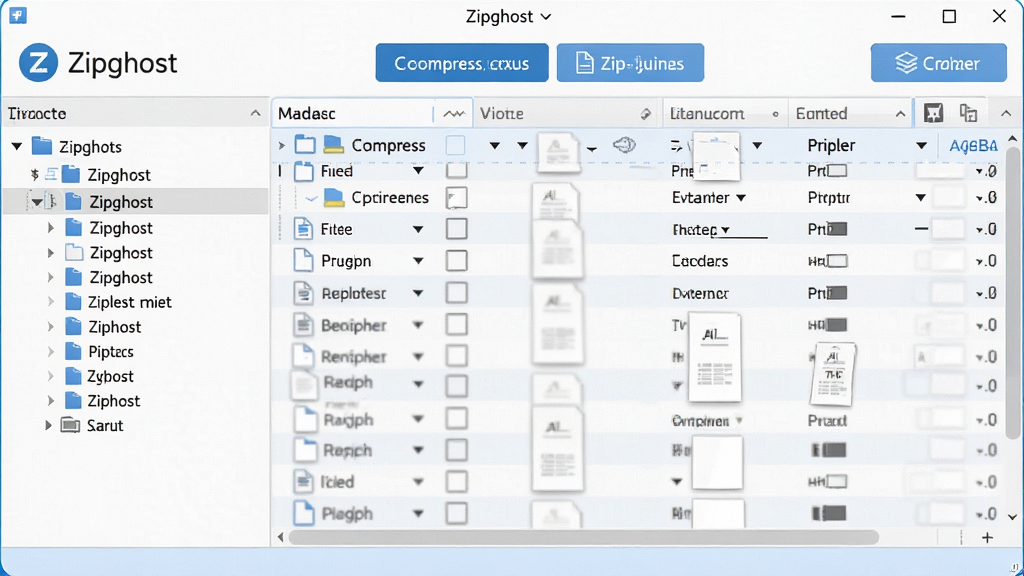This screenshot has height=576, width=1024.
Task: Click the Piptecs folder icon
Action: 73,351
